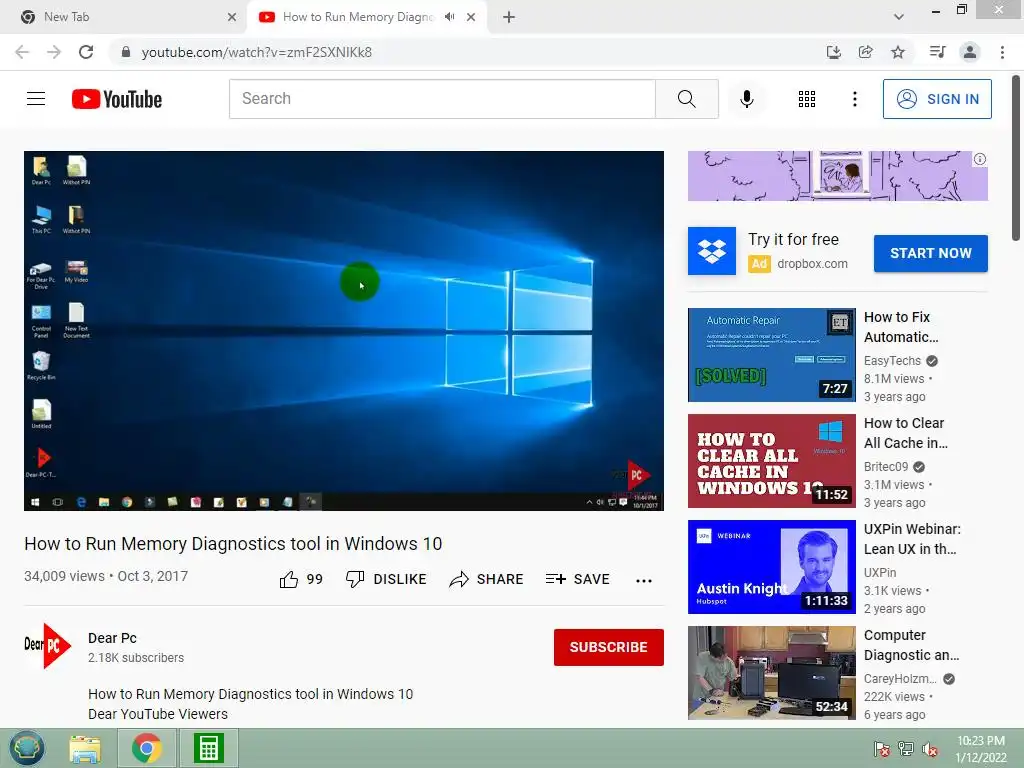This screenshot has width=1024, height=768.
Task: Go to the YouTube home logo
Action: click(x=117, y=99)
